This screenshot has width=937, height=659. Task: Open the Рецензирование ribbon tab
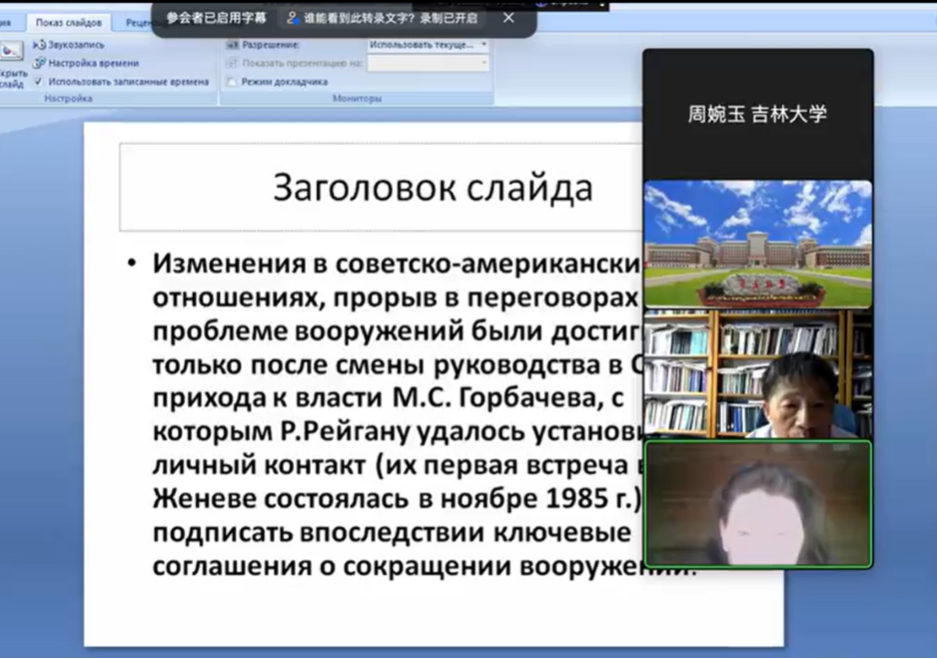132,22
